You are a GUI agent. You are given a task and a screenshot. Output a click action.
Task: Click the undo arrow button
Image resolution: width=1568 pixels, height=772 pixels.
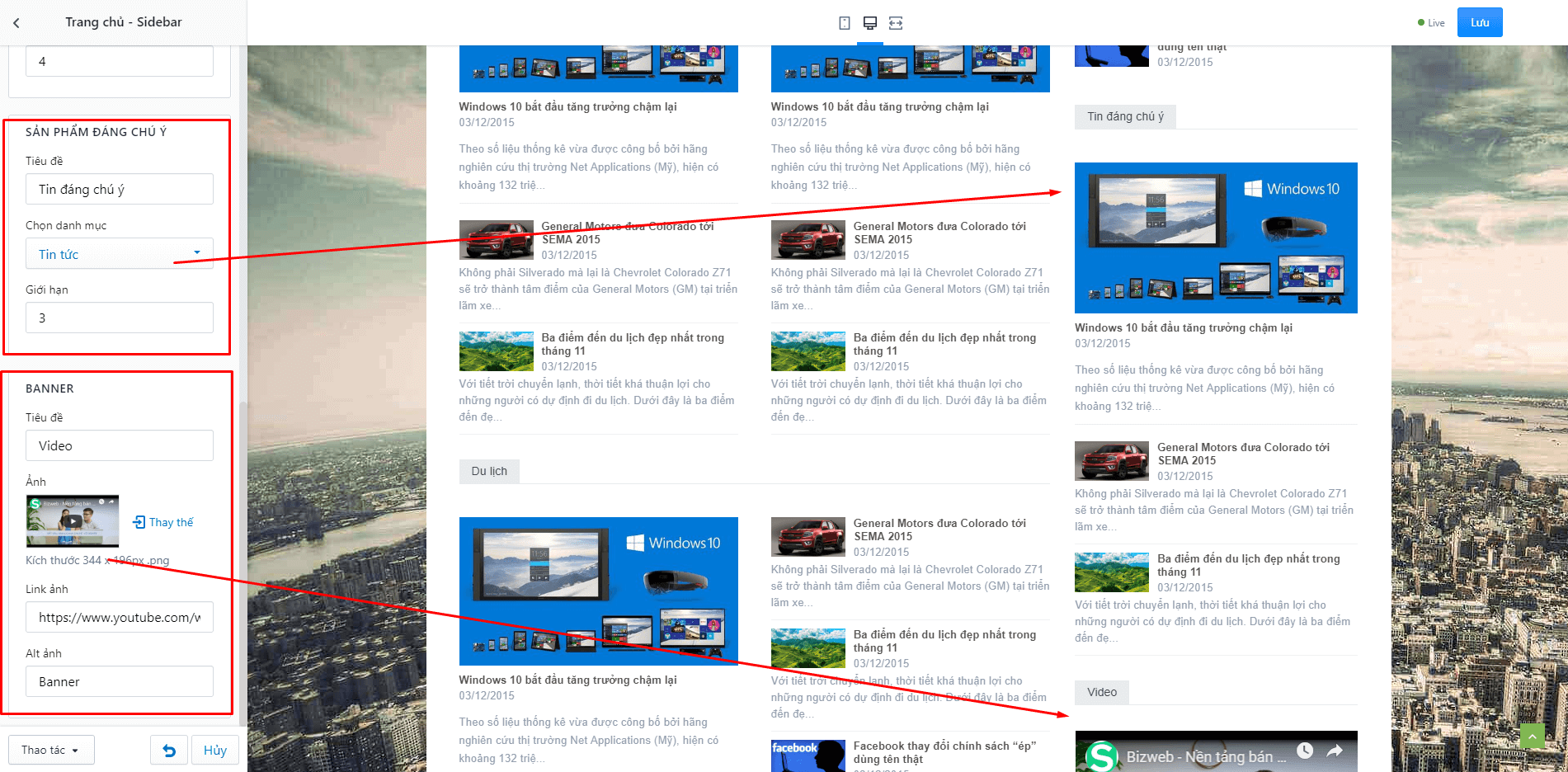169,751
